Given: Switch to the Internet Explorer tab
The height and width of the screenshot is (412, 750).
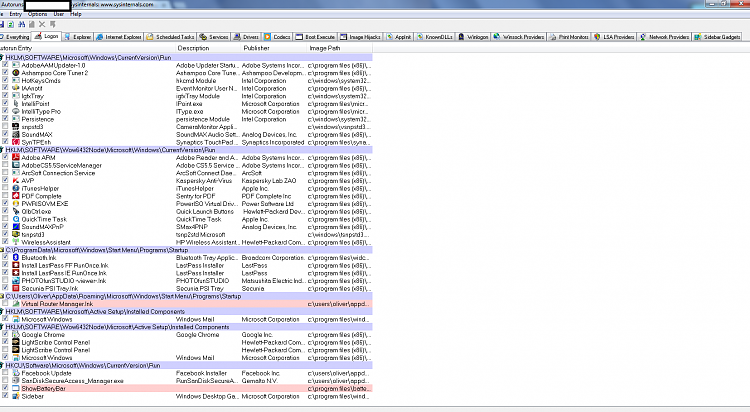Looking at the screenshot, I should coord(119,37).
